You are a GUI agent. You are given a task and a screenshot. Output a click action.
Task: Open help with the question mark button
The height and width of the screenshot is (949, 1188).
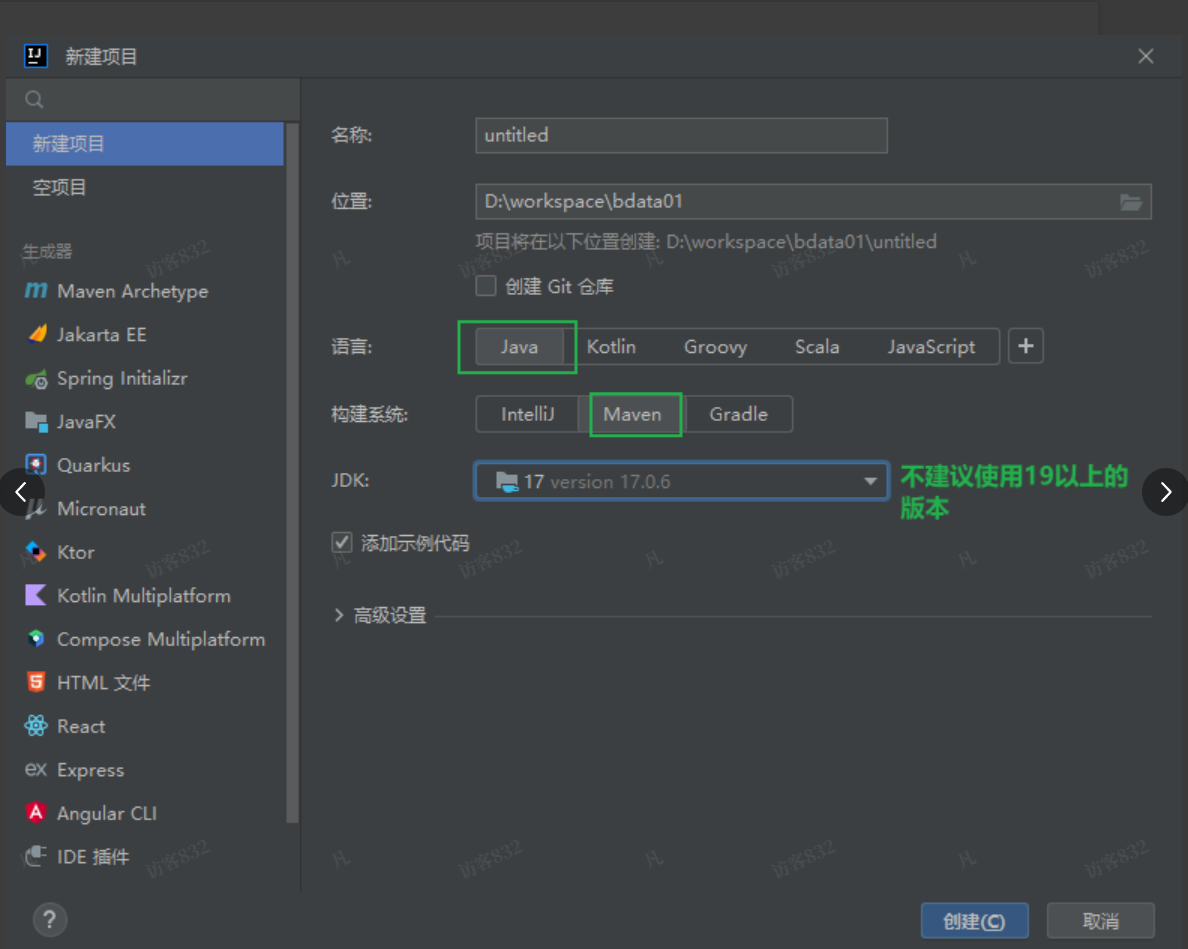click(50, 919)
